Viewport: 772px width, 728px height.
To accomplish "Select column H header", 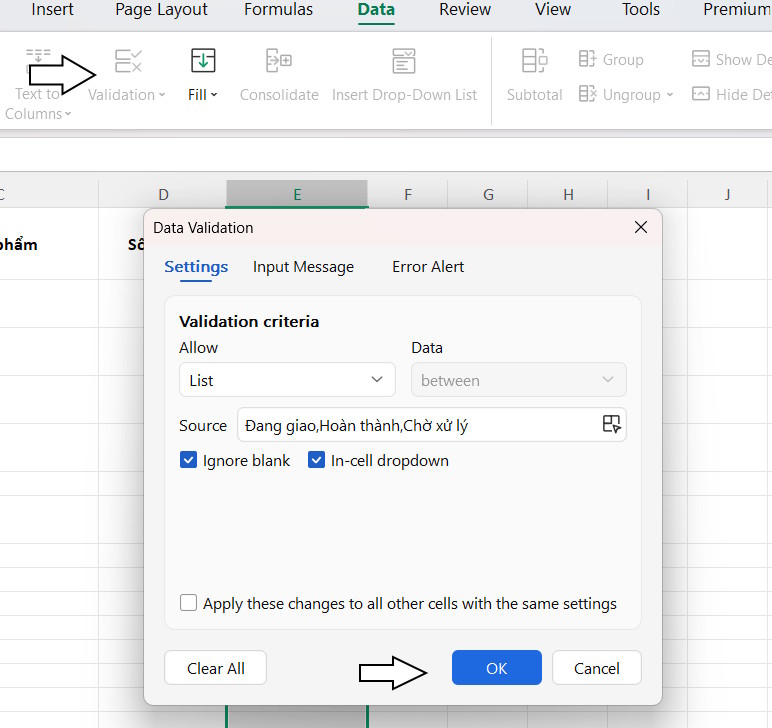I will tap(568, 194).
